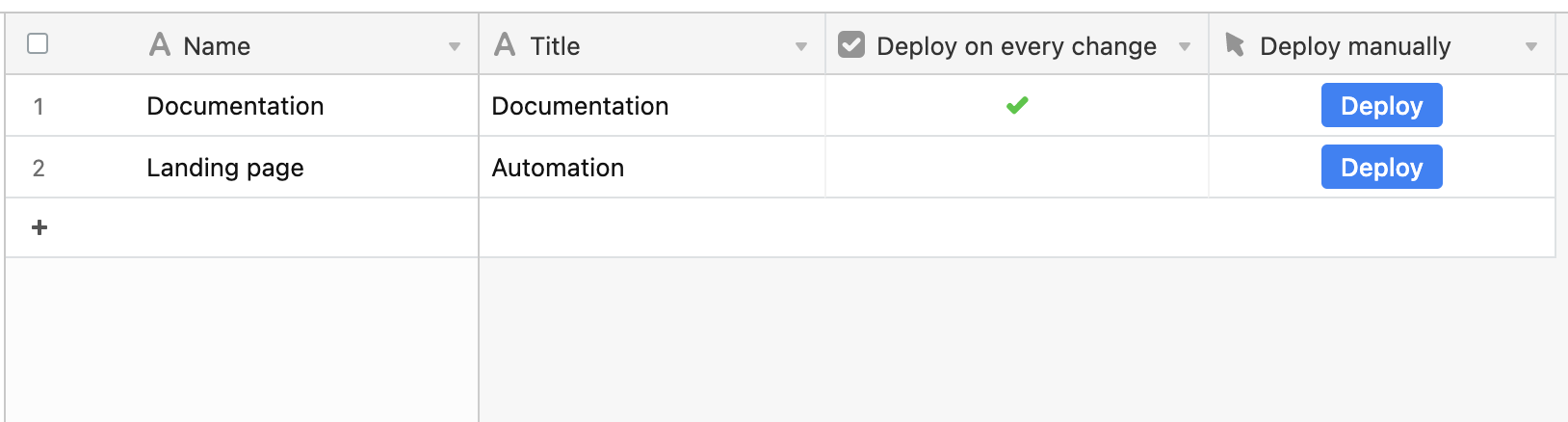This screenshot has width=1568, height=422.
Task: Select the Automation title cell
Action: pos(652,168)
